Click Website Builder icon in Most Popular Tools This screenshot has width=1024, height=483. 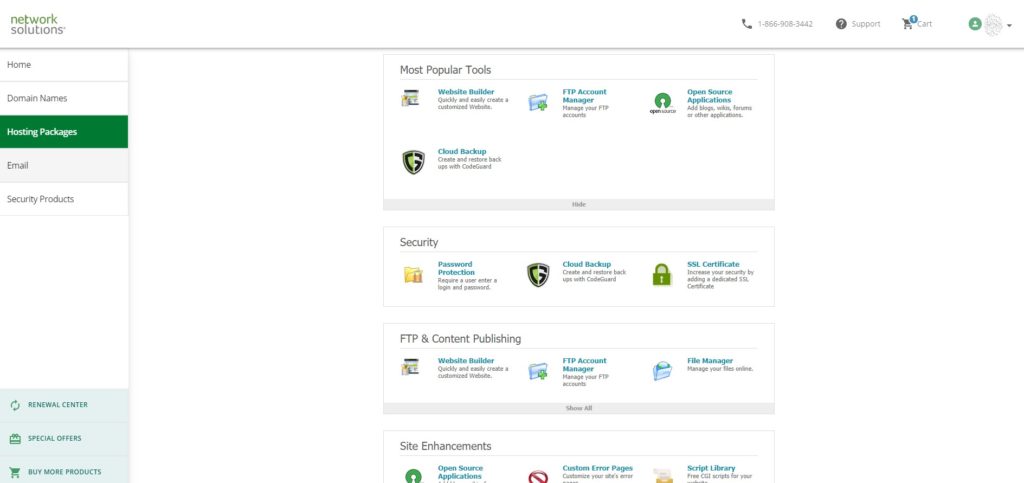click(x=410, y=99)
